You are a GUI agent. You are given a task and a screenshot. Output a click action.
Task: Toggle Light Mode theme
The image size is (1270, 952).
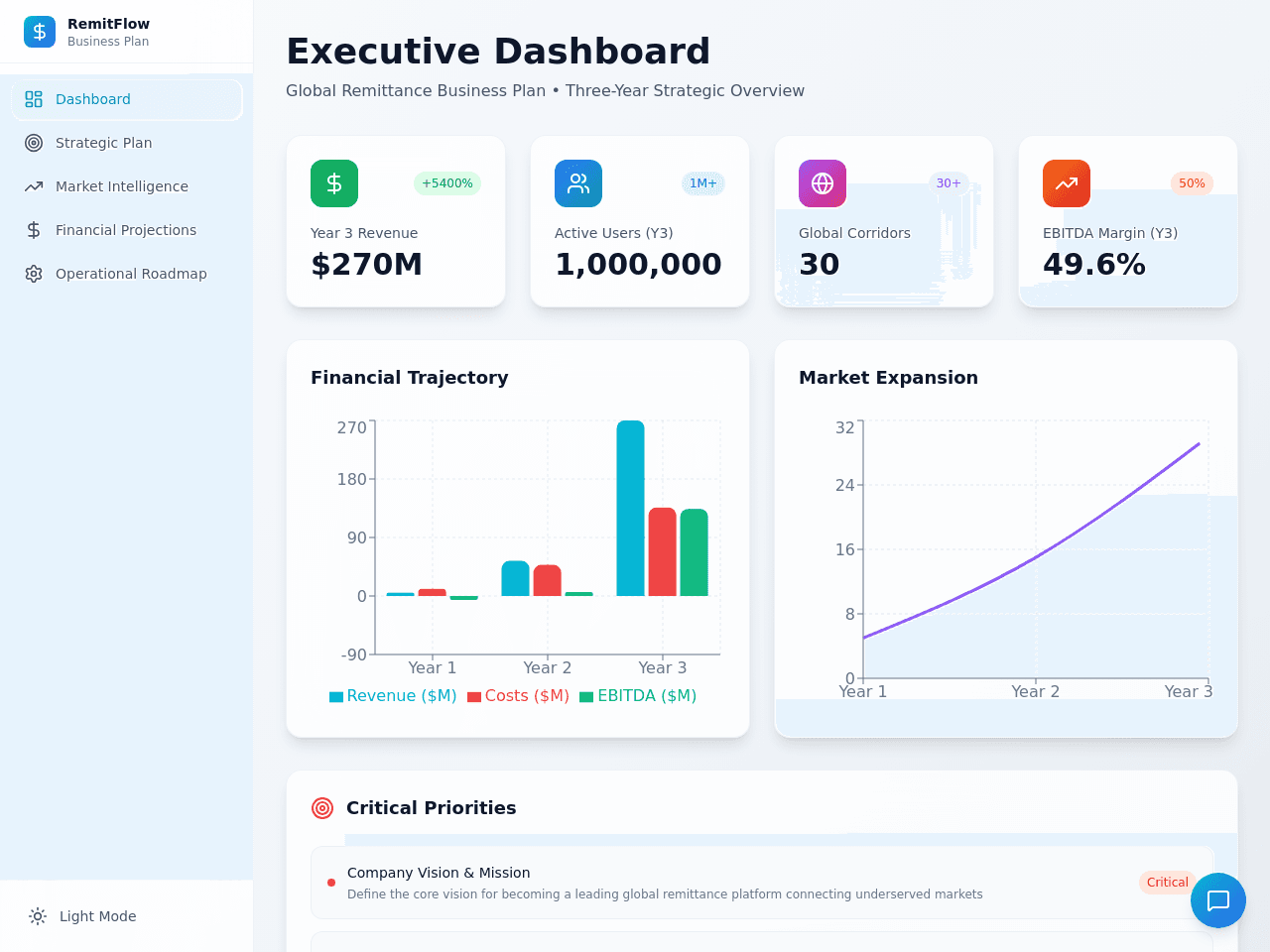click(127, 916)
